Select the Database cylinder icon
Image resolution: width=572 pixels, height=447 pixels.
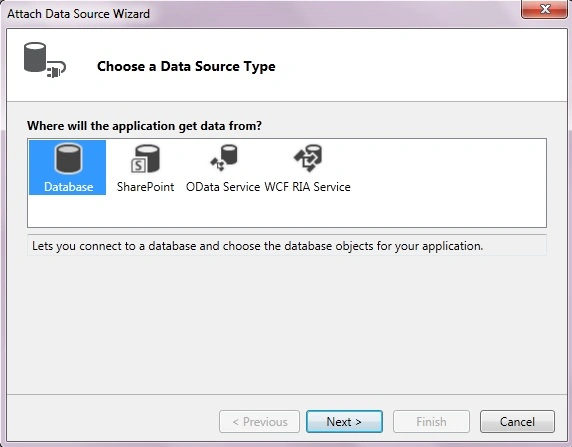coord(68,158)
